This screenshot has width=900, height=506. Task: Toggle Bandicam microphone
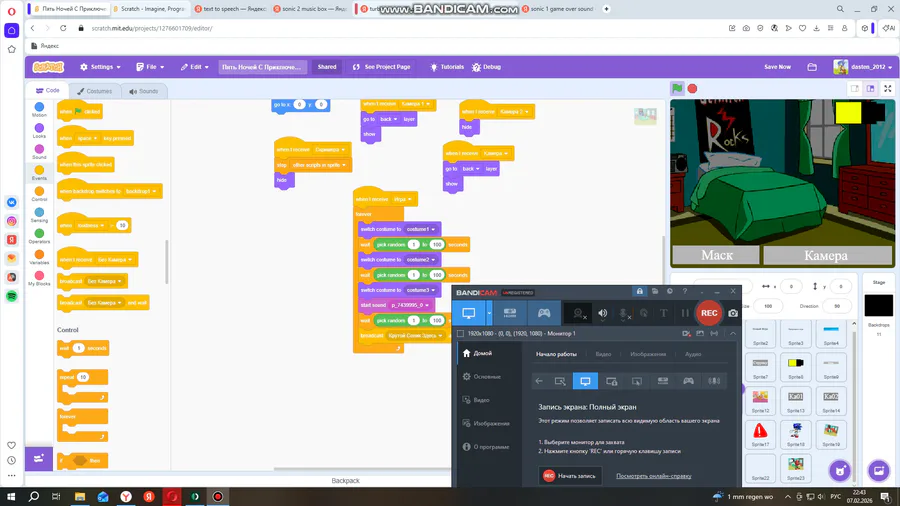point(623,313)
